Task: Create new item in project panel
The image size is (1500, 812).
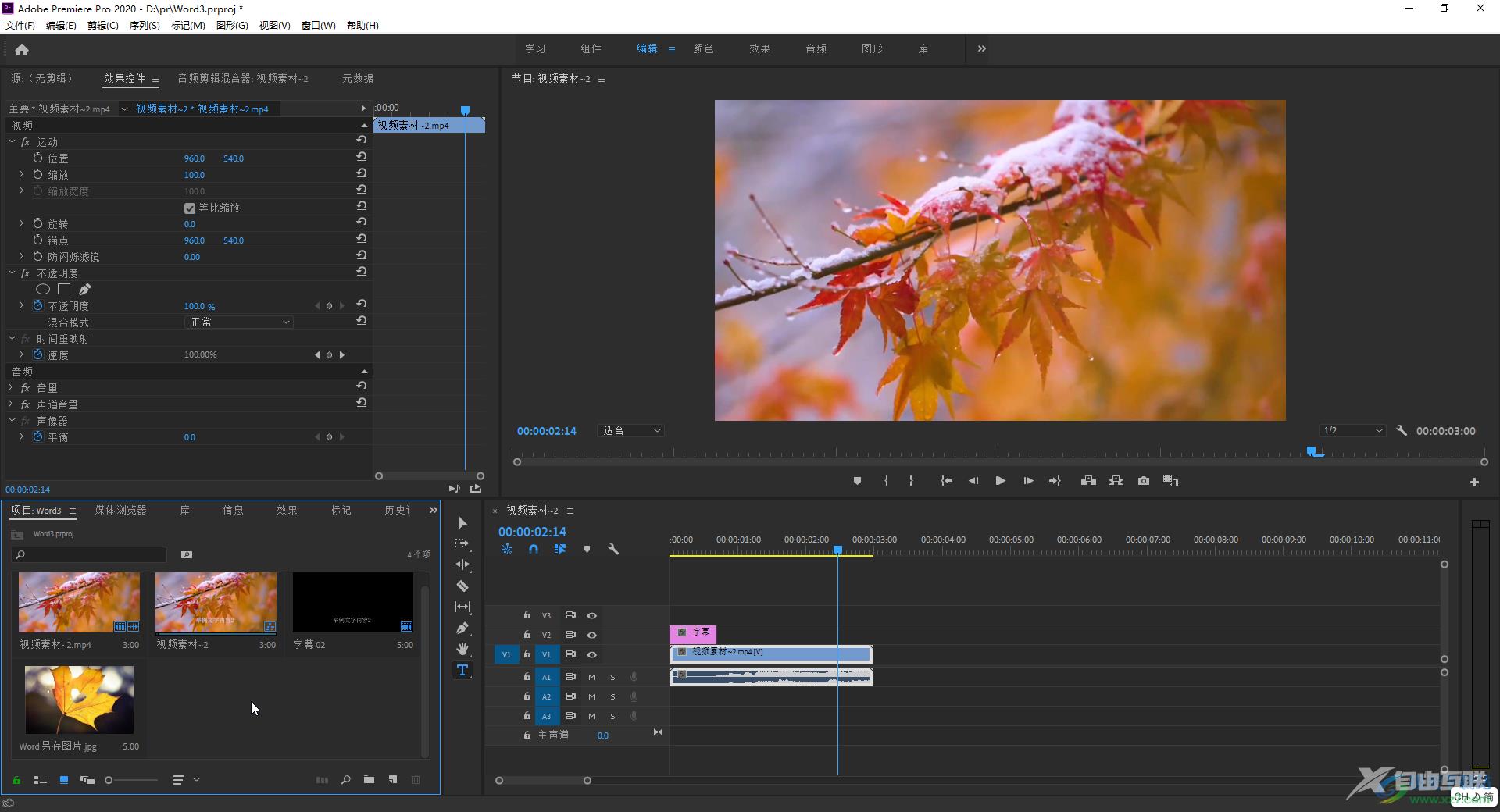Action: click(393, 779)
